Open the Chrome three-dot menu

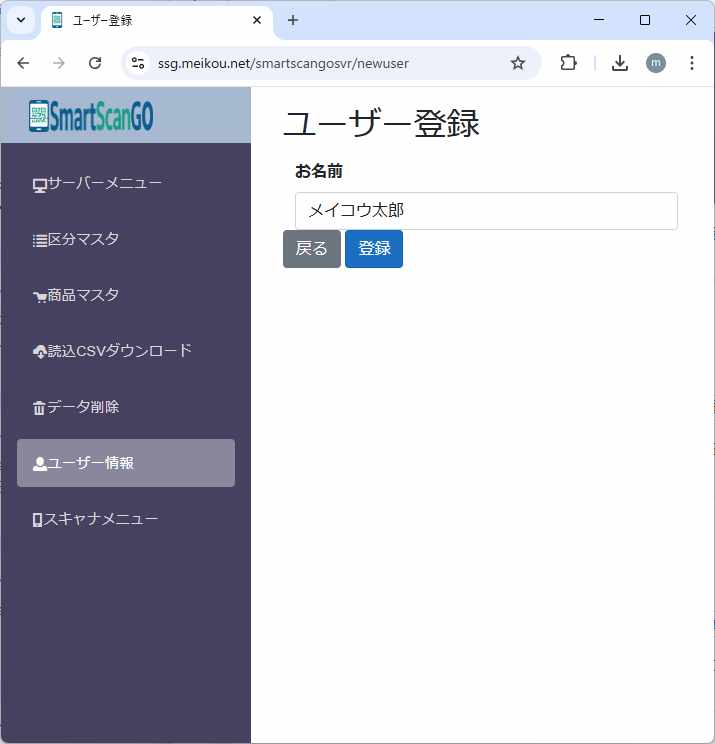(692, 63)
